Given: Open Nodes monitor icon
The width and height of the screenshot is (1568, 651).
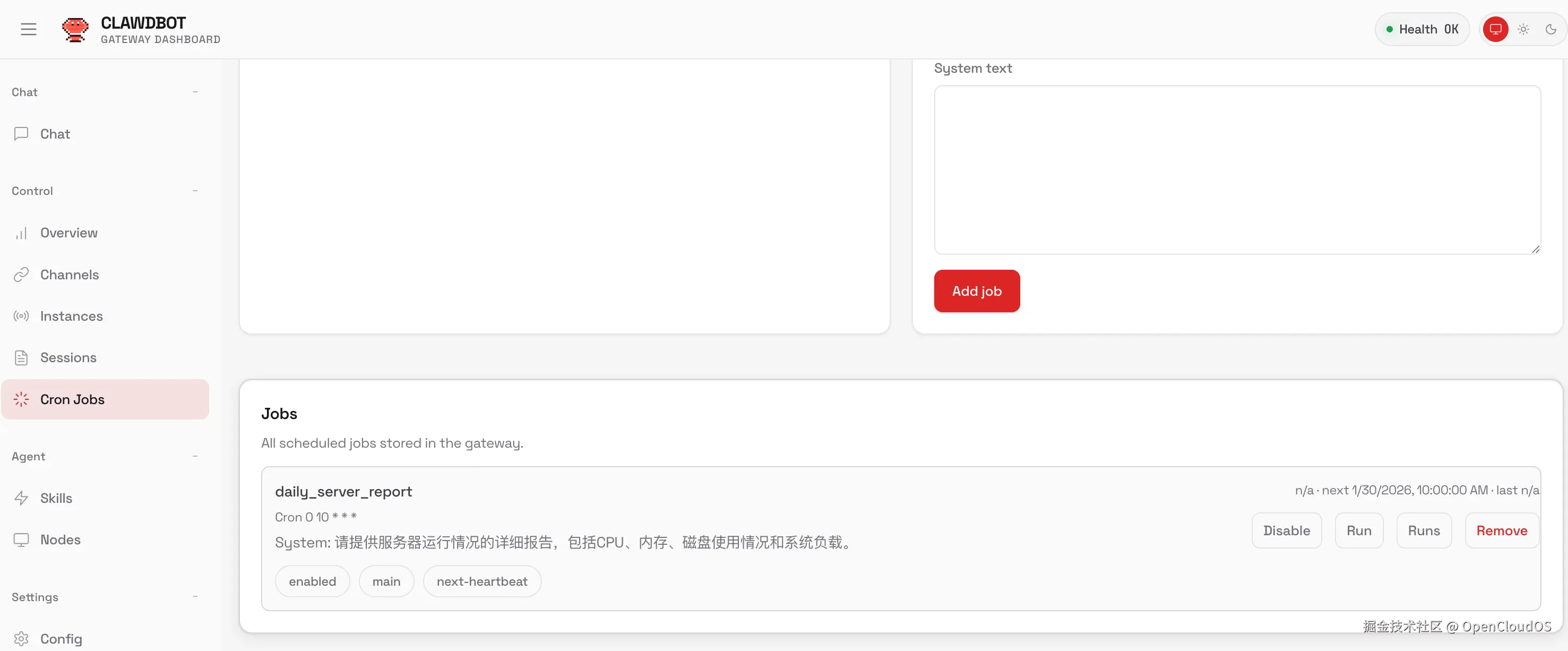Looking at the screenshot, I should (21, 539).
